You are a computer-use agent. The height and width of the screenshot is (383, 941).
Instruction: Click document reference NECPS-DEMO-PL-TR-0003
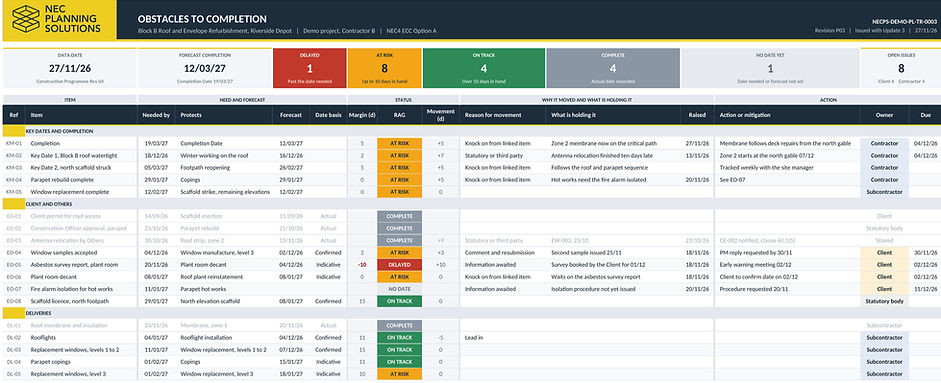point(904,21)
